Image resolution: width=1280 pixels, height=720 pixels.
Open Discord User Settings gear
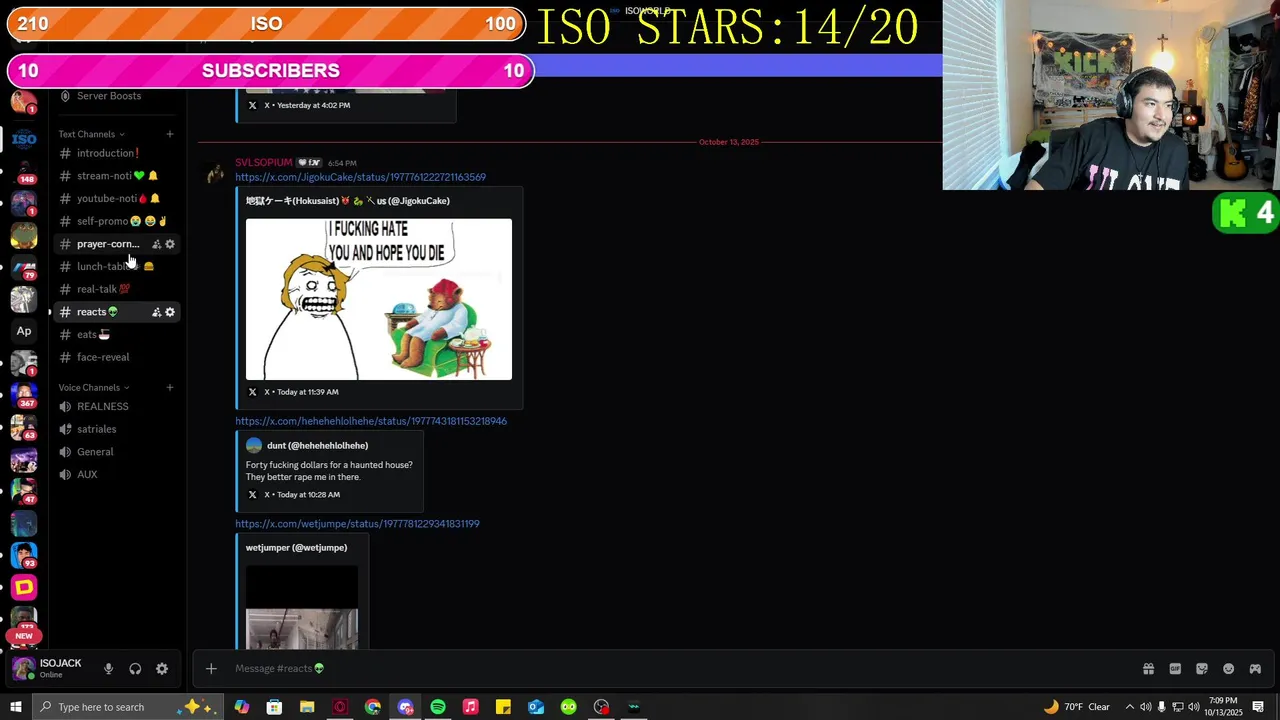click(x=162, y=669)
